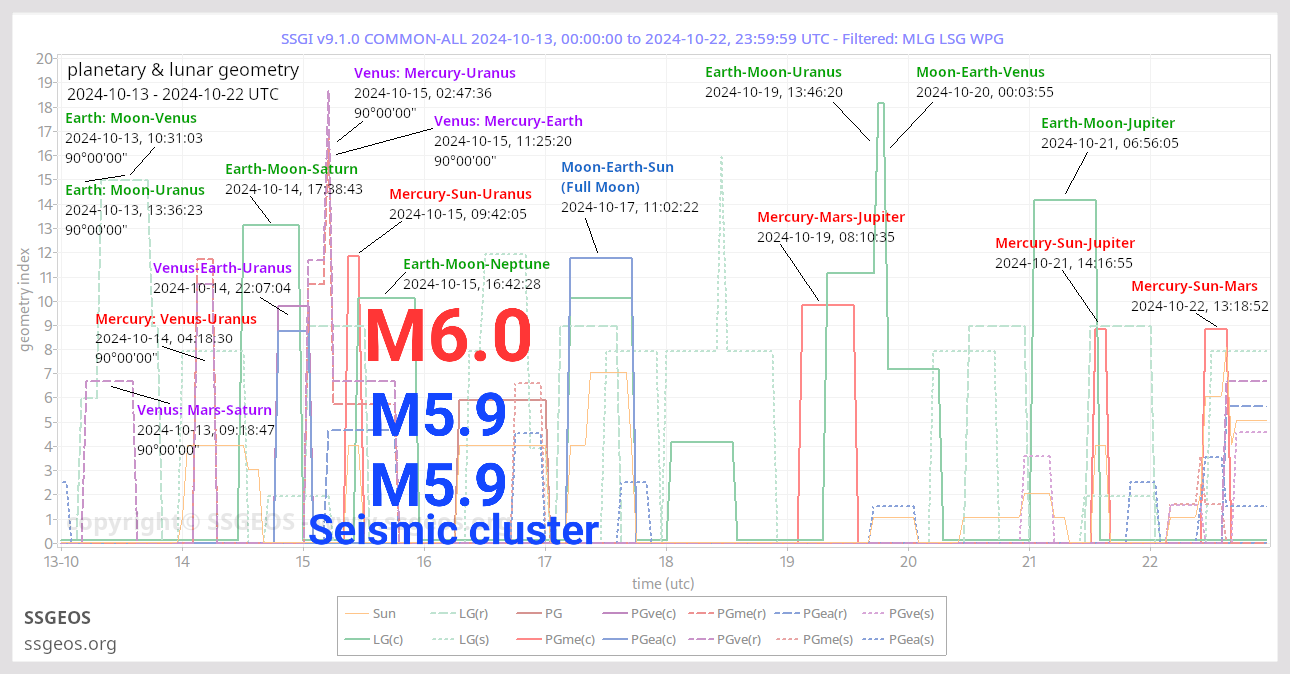Toggle the LG(s) series in the legend
This screenshot has width=1290, height=674.
point(446,639)
